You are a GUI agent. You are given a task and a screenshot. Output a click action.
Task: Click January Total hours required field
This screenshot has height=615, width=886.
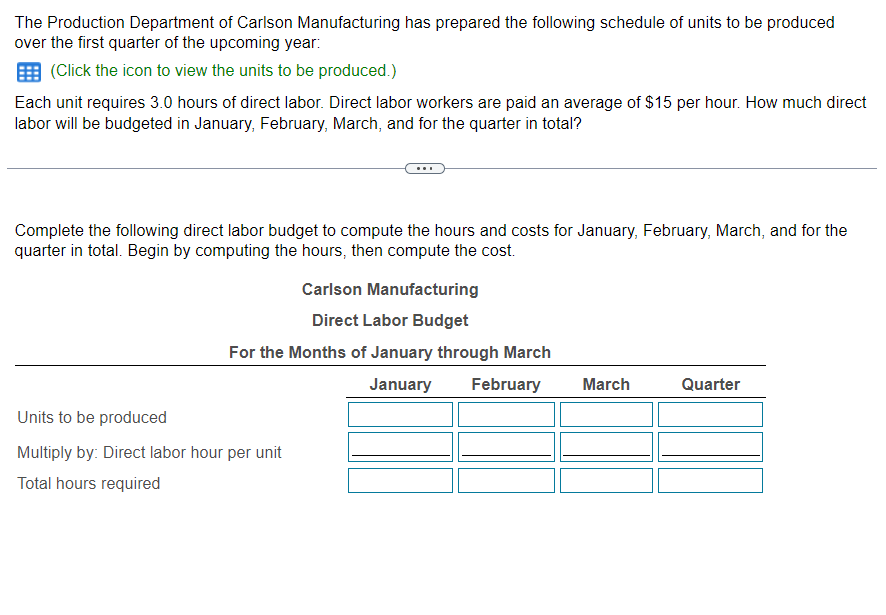click(x=400, y=481)
